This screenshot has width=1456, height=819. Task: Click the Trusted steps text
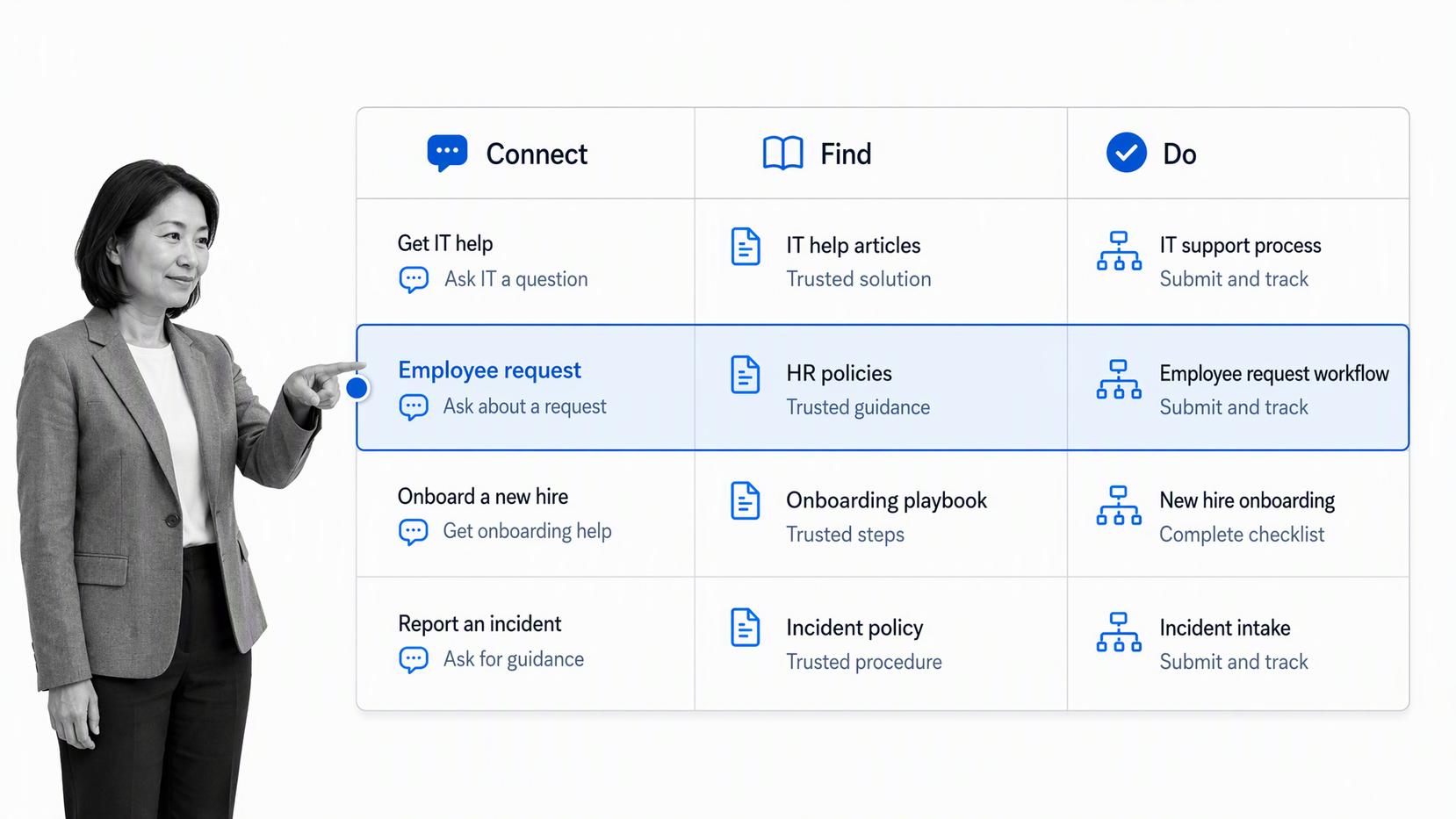point(845,535)
